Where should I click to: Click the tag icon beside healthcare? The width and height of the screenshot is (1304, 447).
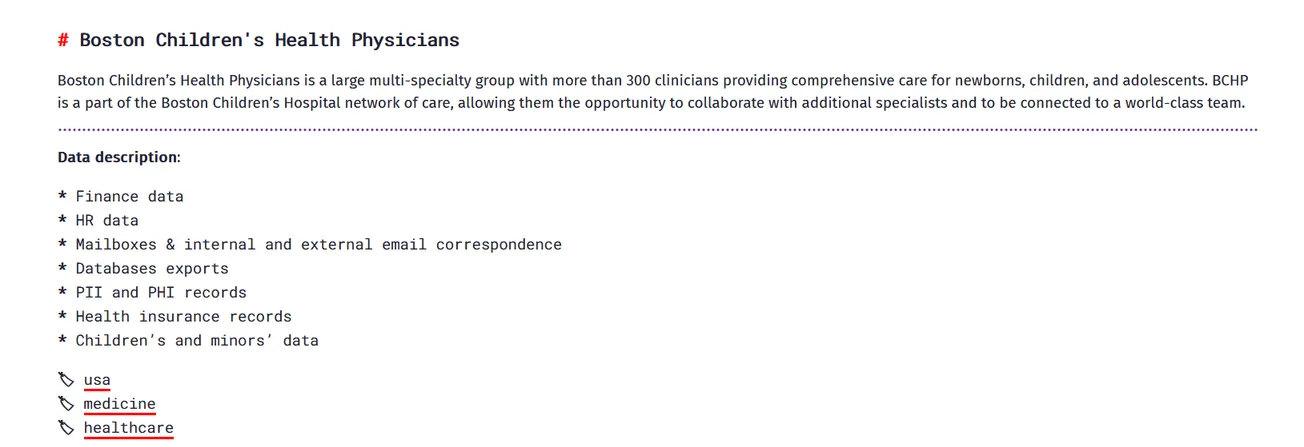pyautogui.click(x=66, y=428)
